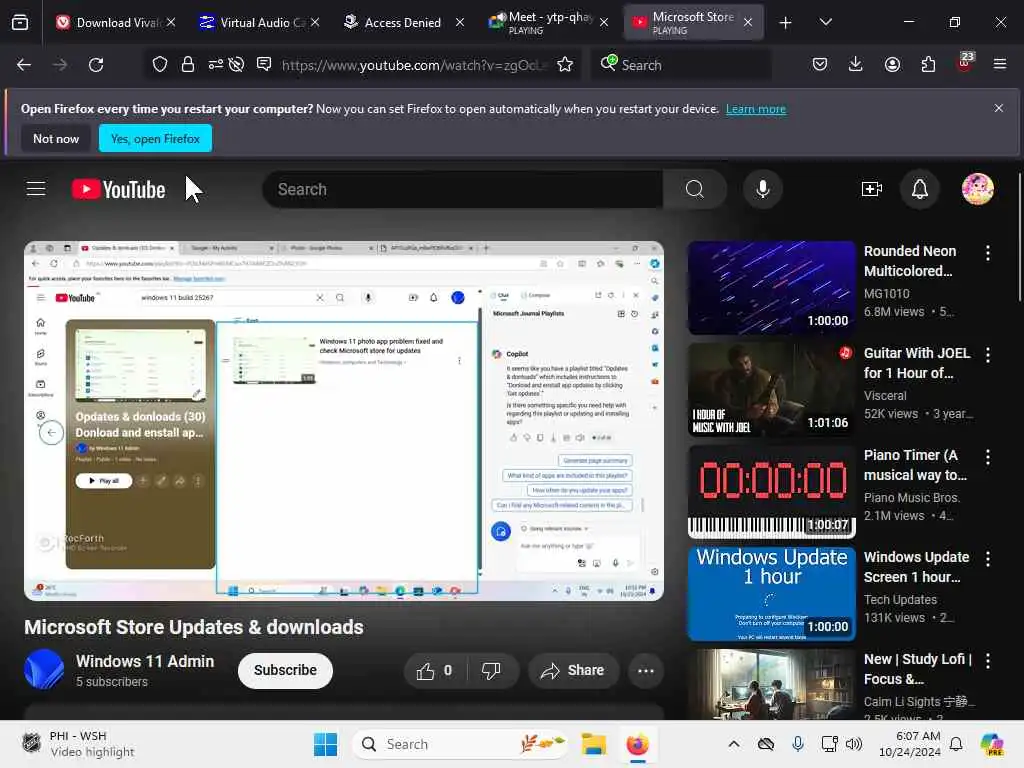Dislike the video with thumbs down
This screenshot has width=1024, height=768.
click(491, 671)
